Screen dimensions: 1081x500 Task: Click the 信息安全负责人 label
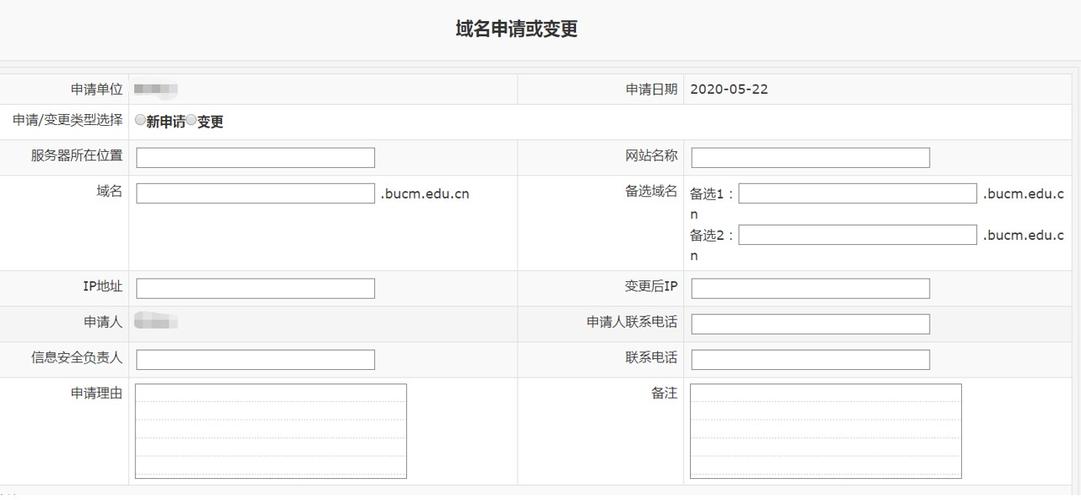tap(77, 357)
